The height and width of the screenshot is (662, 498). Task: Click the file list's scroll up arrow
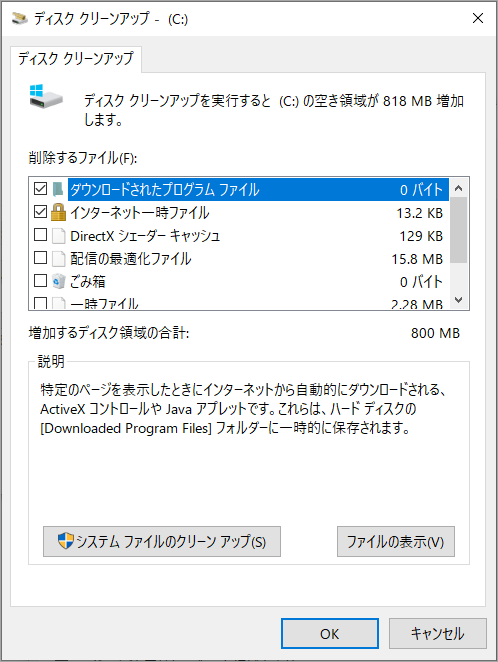click(x=459, y=188)
